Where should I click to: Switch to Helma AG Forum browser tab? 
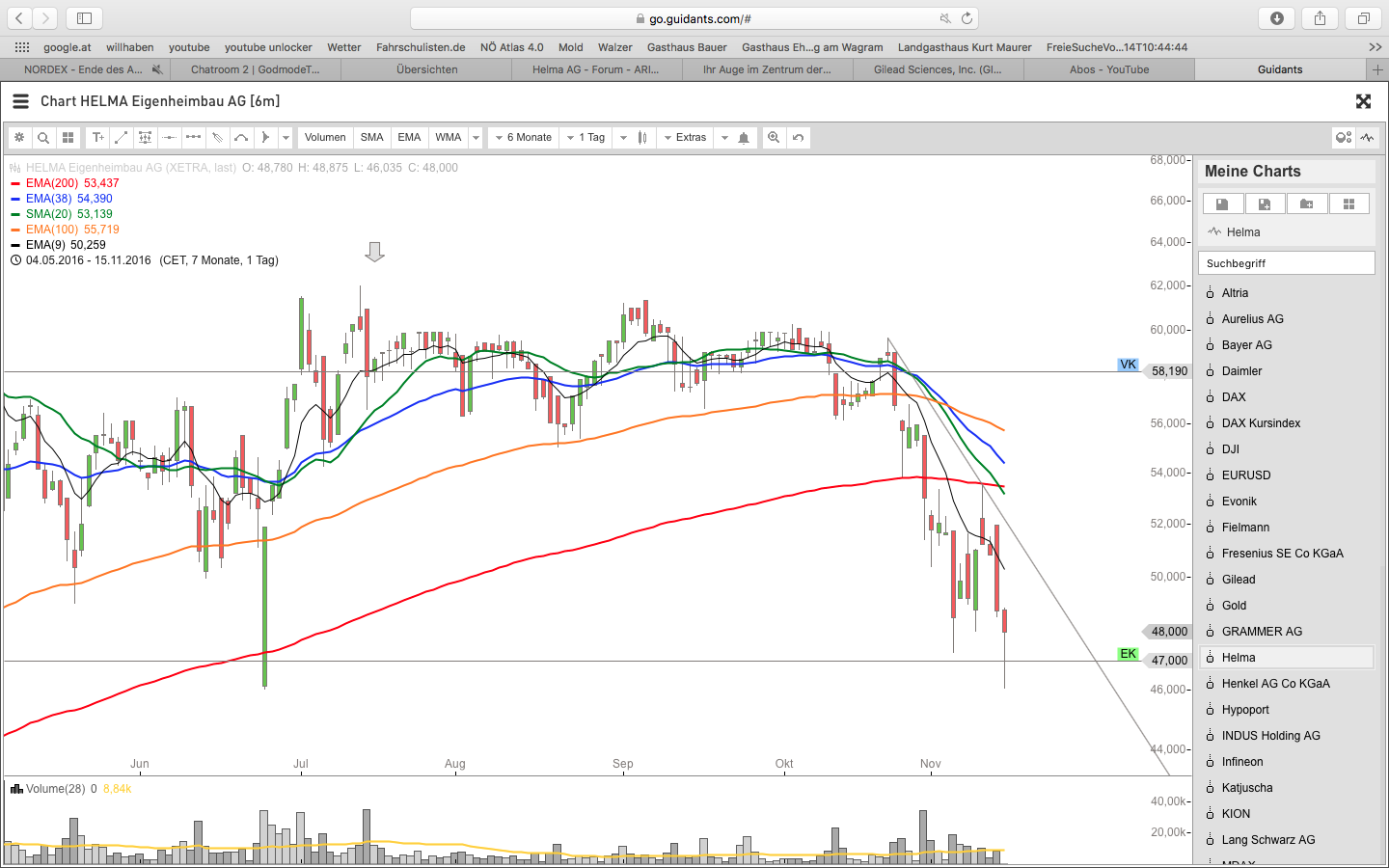point(596,69)
